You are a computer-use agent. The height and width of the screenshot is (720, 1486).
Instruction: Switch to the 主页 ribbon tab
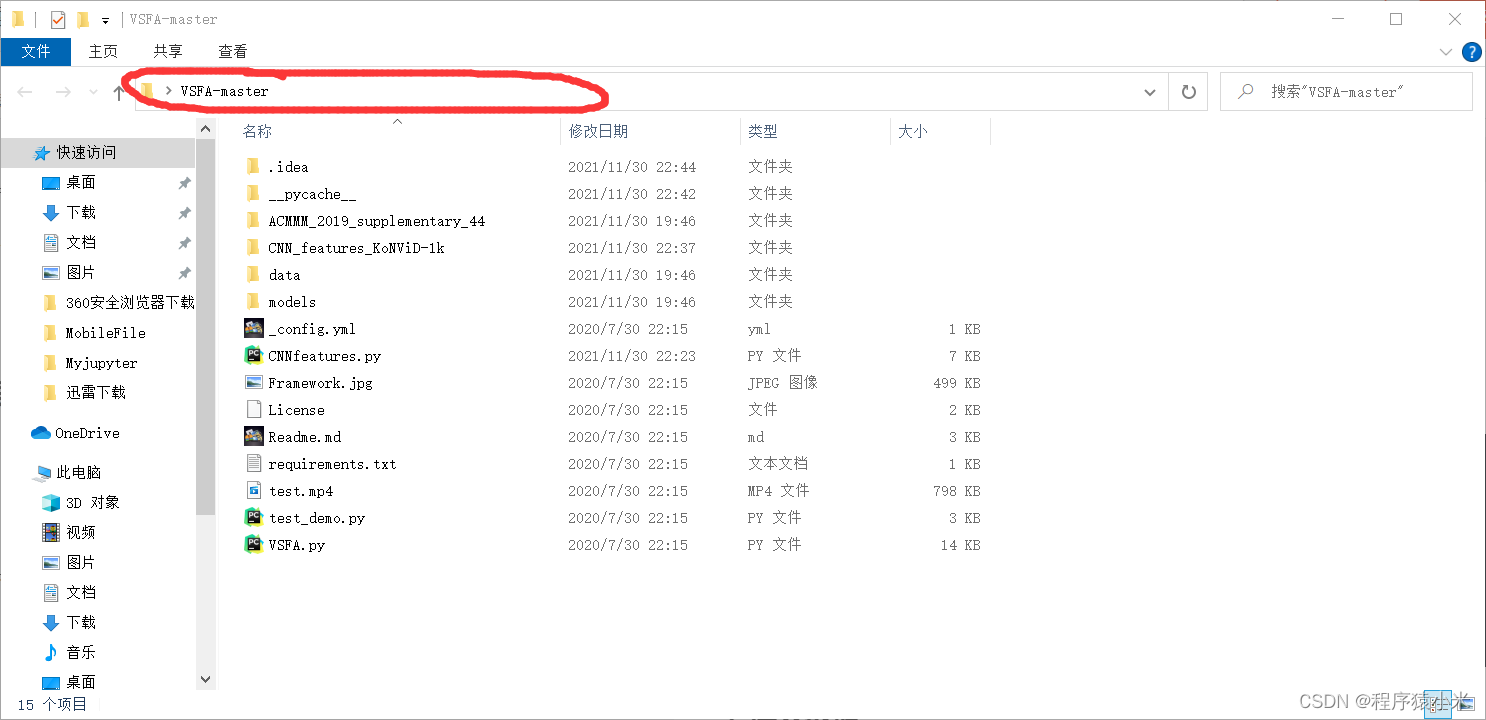coord(103,51)
